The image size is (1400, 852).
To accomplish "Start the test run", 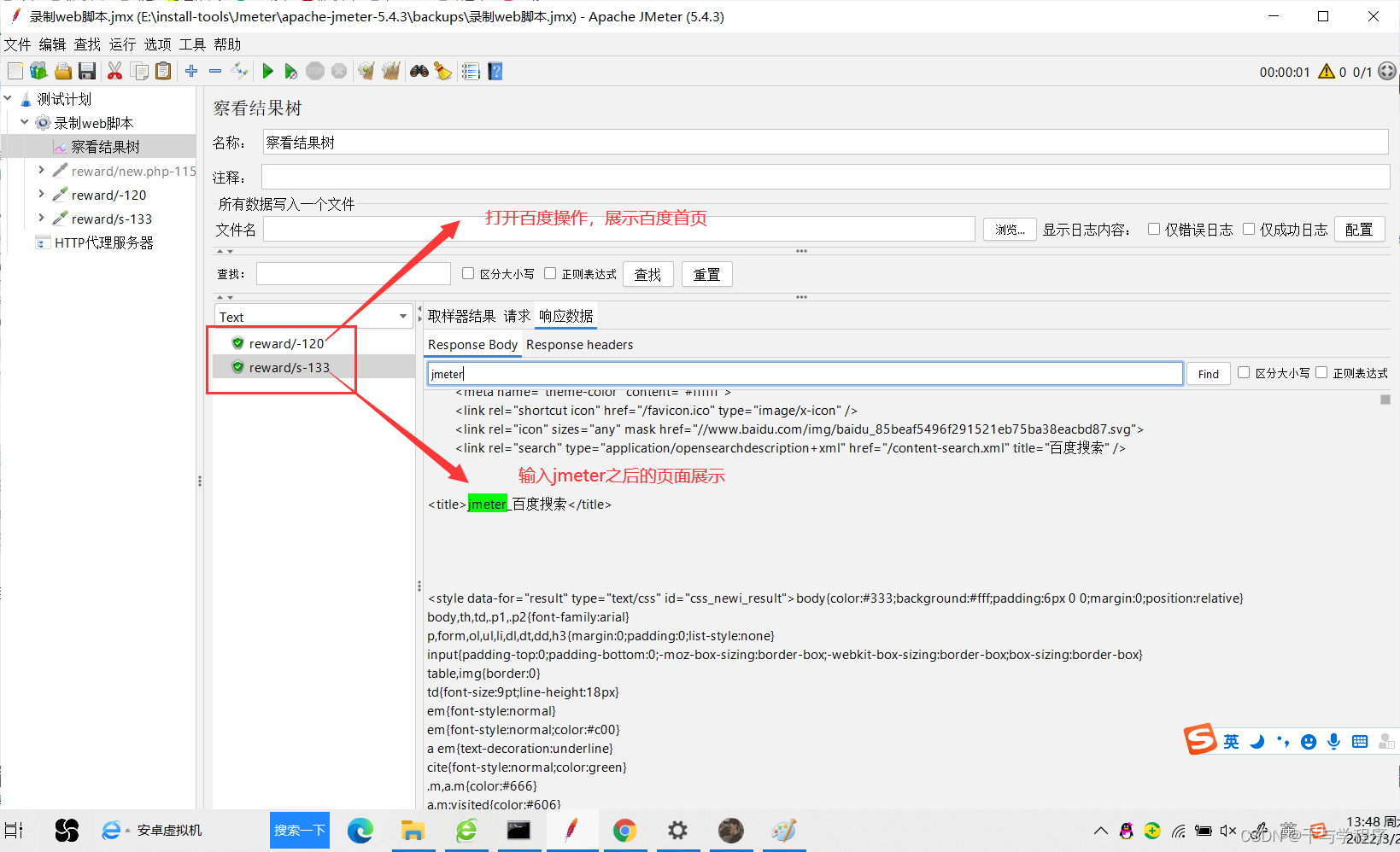I will coord(267,72).
